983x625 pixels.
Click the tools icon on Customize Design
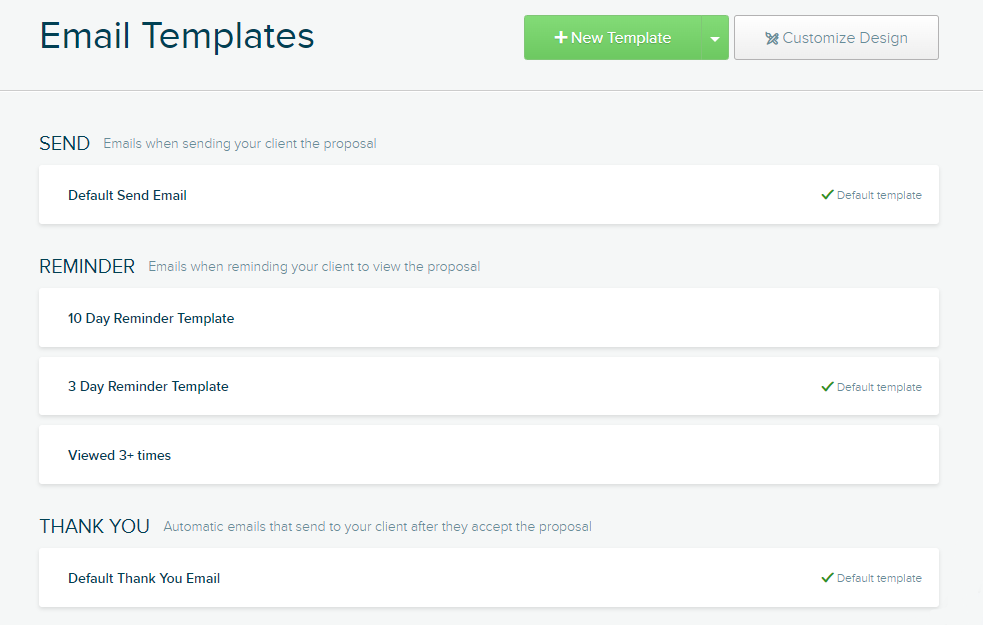pyautogui.click(x=772, y=38)
